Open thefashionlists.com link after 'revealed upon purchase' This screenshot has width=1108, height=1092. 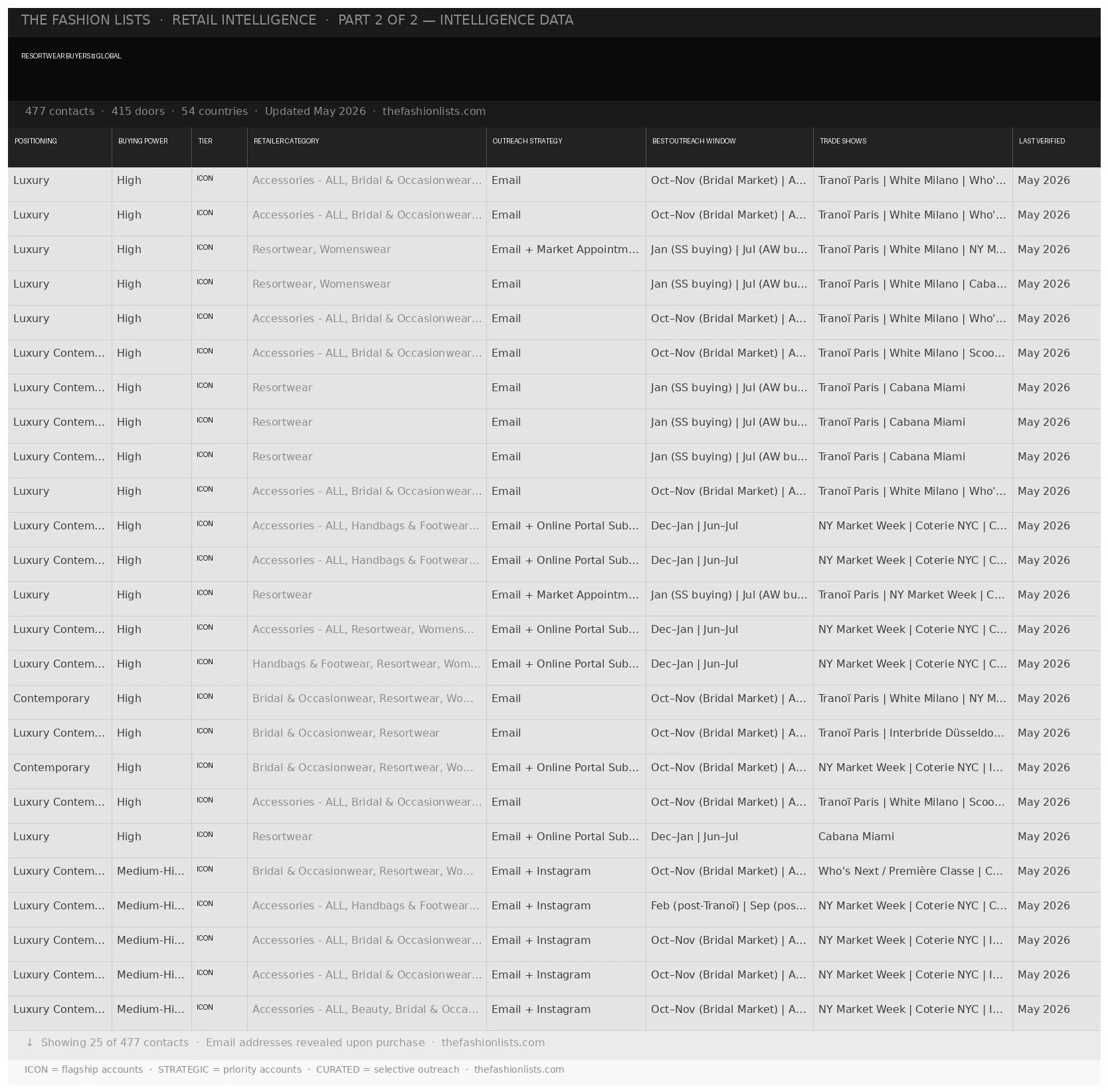[x=494, y=1043]
